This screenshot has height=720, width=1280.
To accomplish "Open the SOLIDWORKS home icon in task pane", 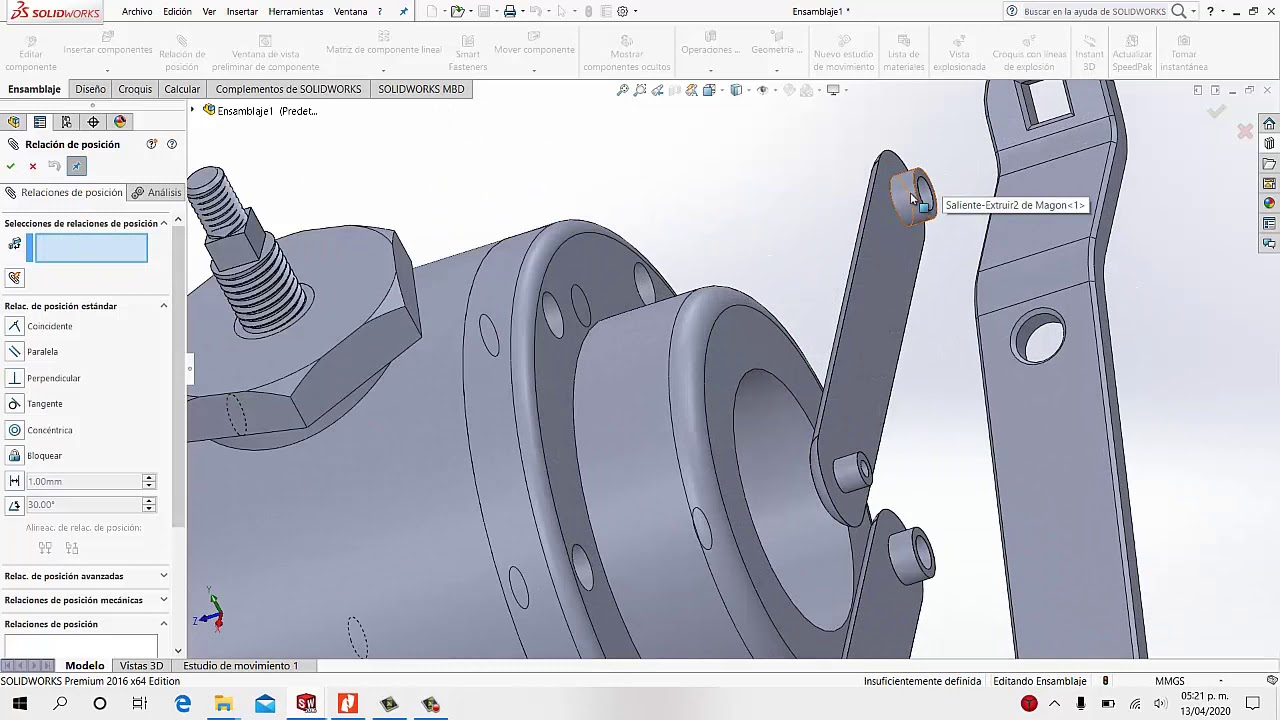I will coord(1269,124).
